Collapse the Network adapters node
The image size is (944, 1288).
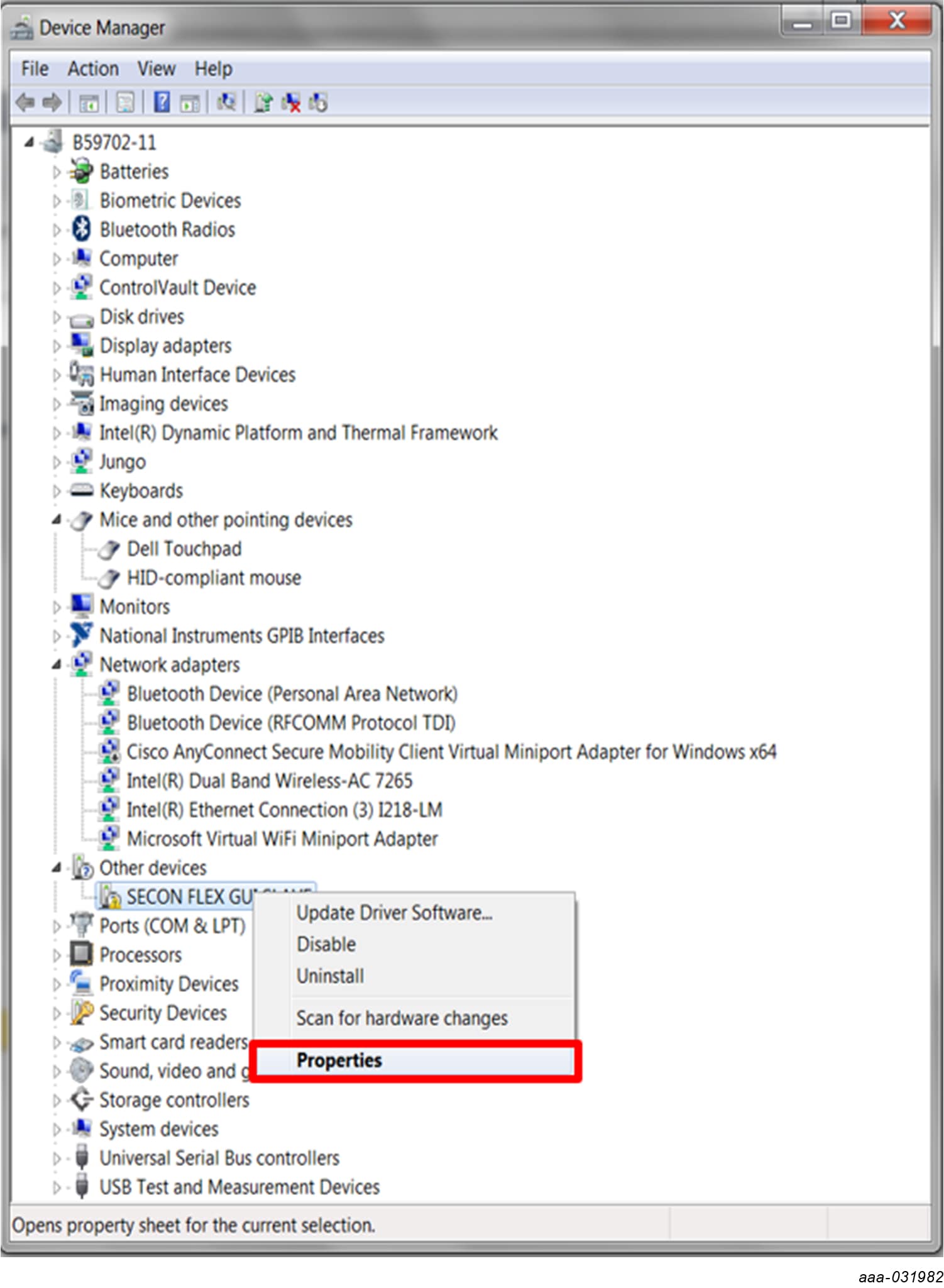57,665
